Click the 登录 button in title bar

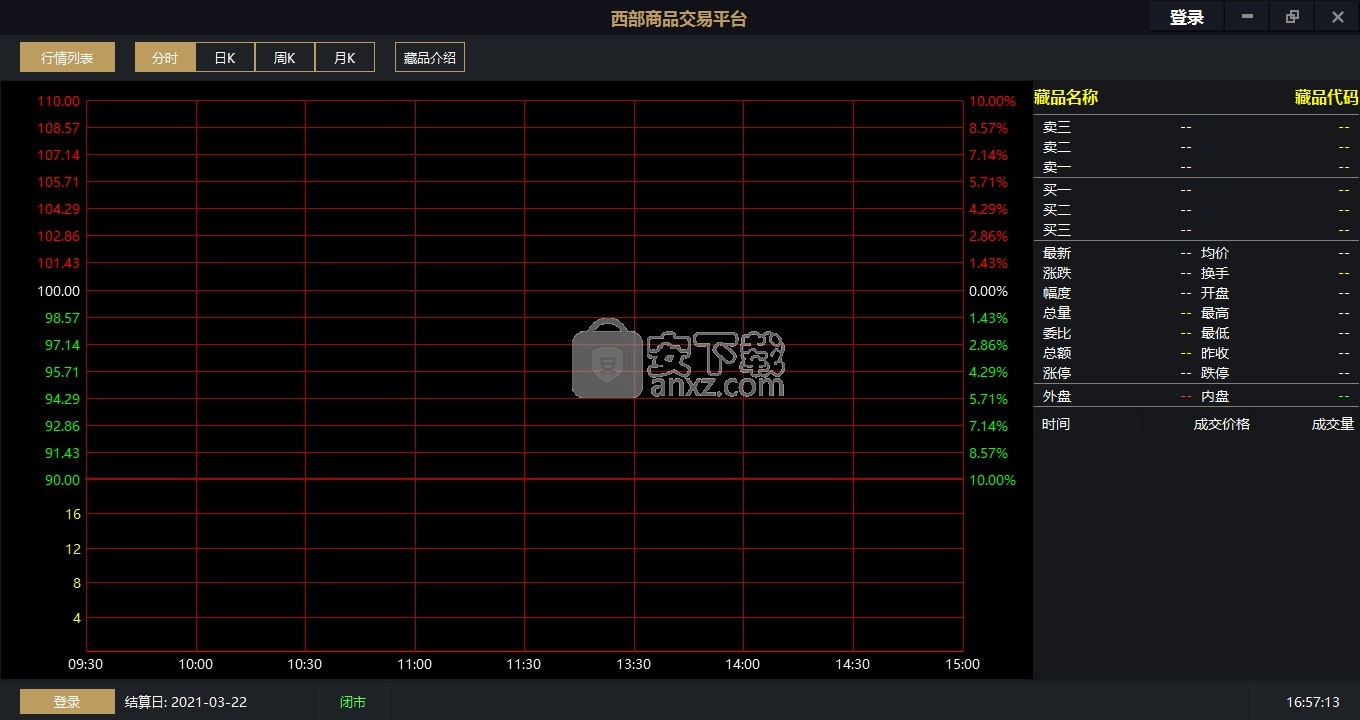(x=1186, y=17)
